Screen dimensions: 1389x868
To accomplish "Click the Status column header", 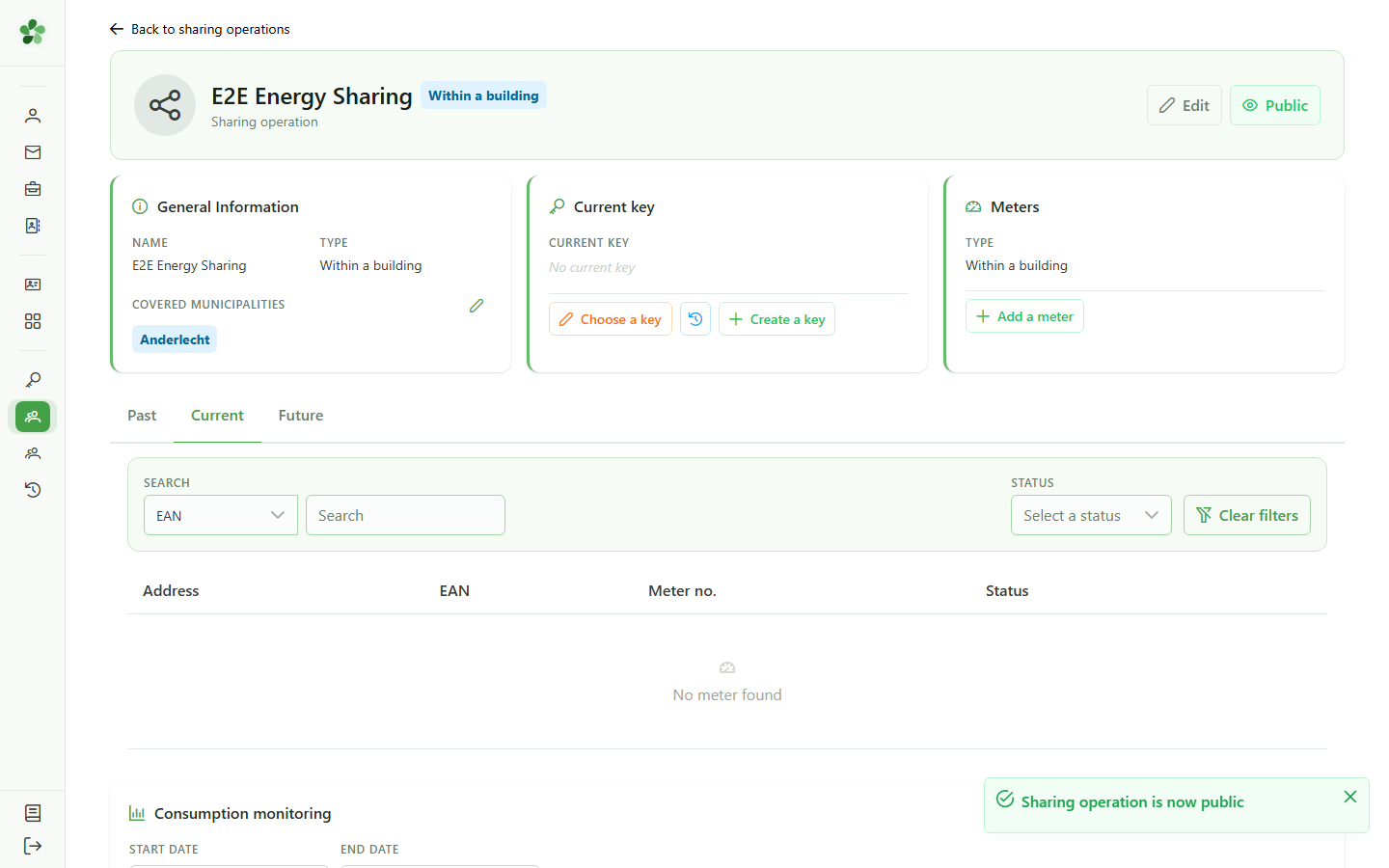I will click(x=1007, y=591).
